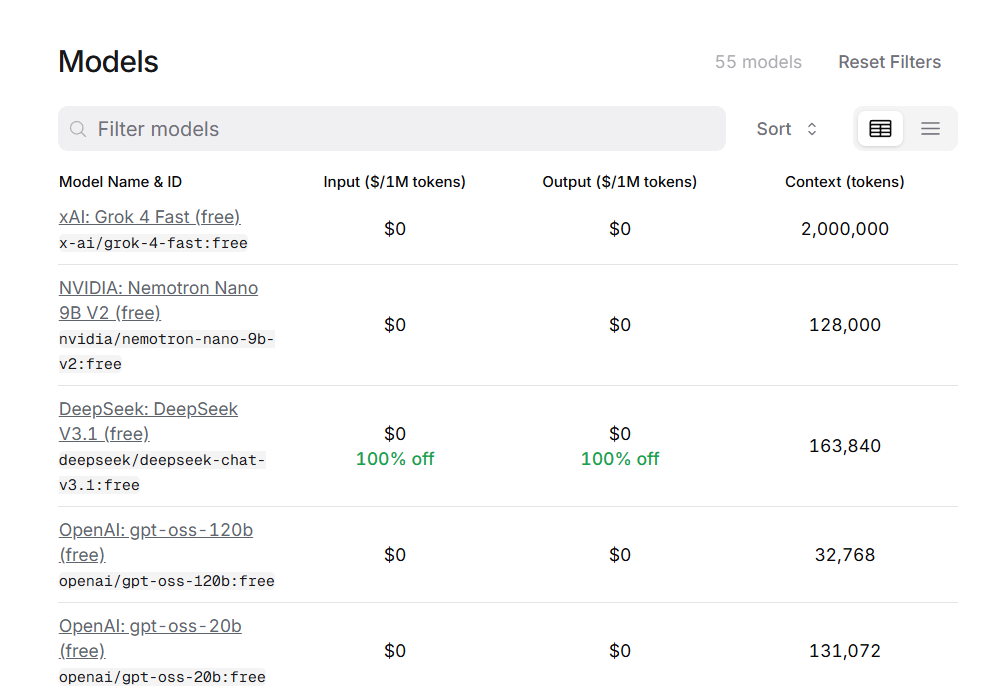Switch to list view layout icon
This screenshot has height=693, width=988.
point(930,129)
